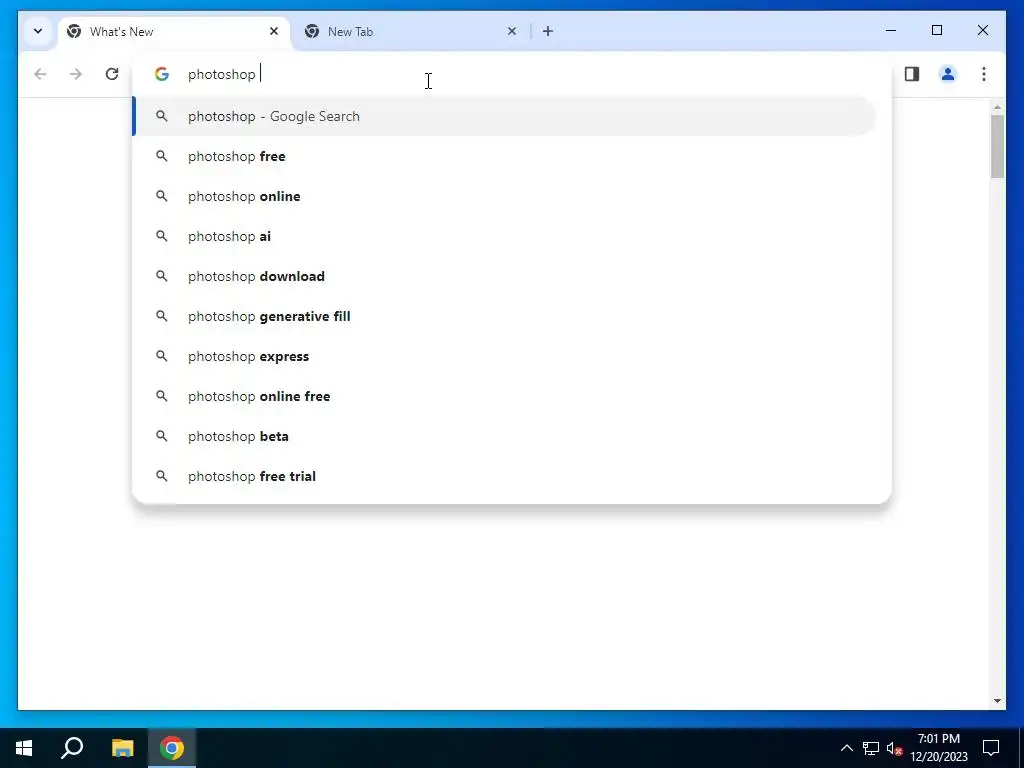This screenshot has height=768, width=1024.
Task: Select 'photoshop - Google Search' suggestion
Action: point(504,116)
